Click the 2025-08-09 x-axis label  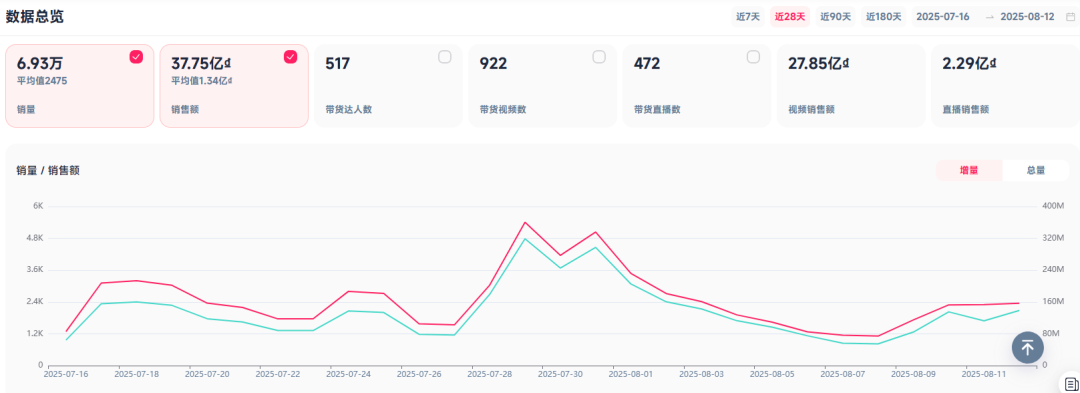pos(913,374)
